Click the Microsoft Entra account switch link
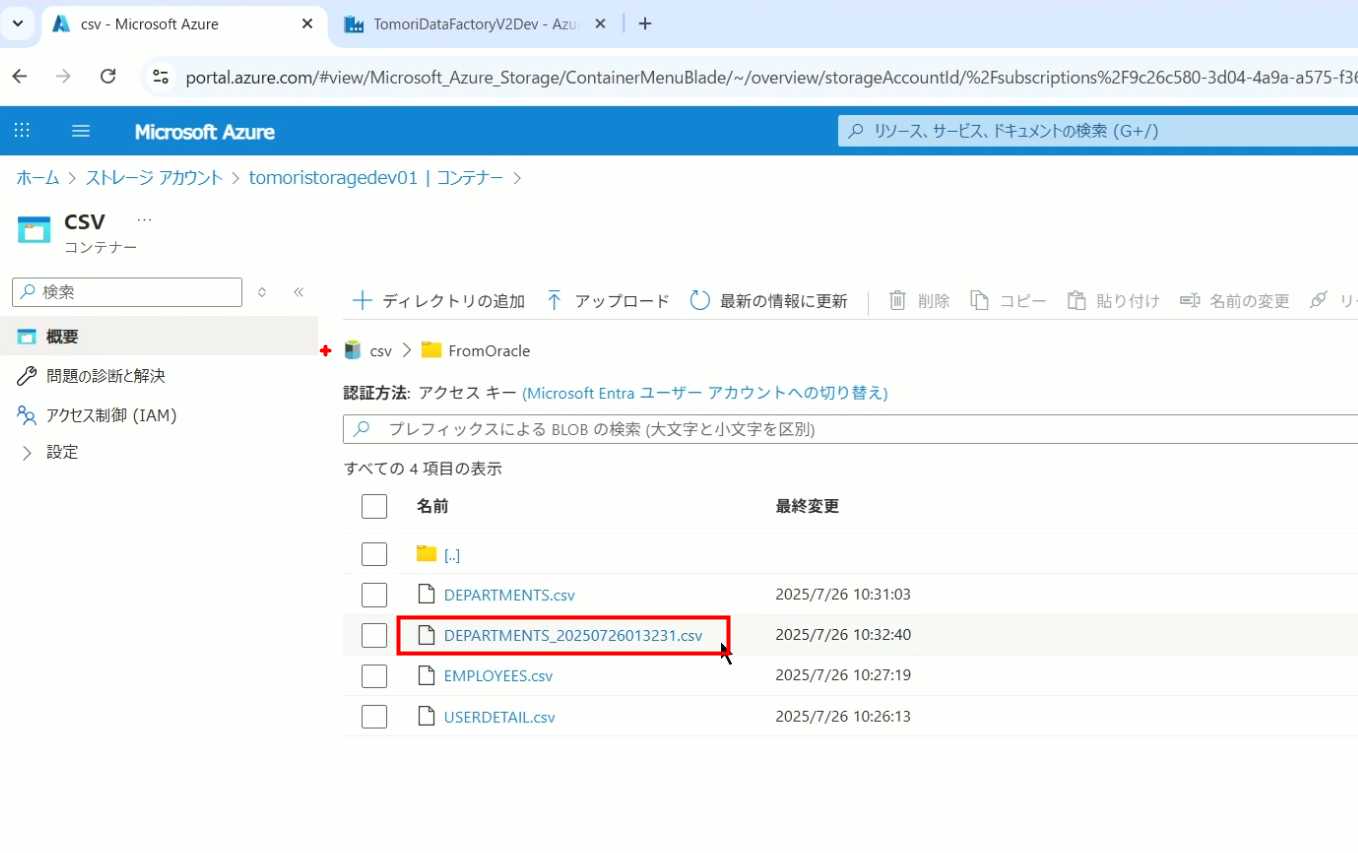 tap(704, 393)
